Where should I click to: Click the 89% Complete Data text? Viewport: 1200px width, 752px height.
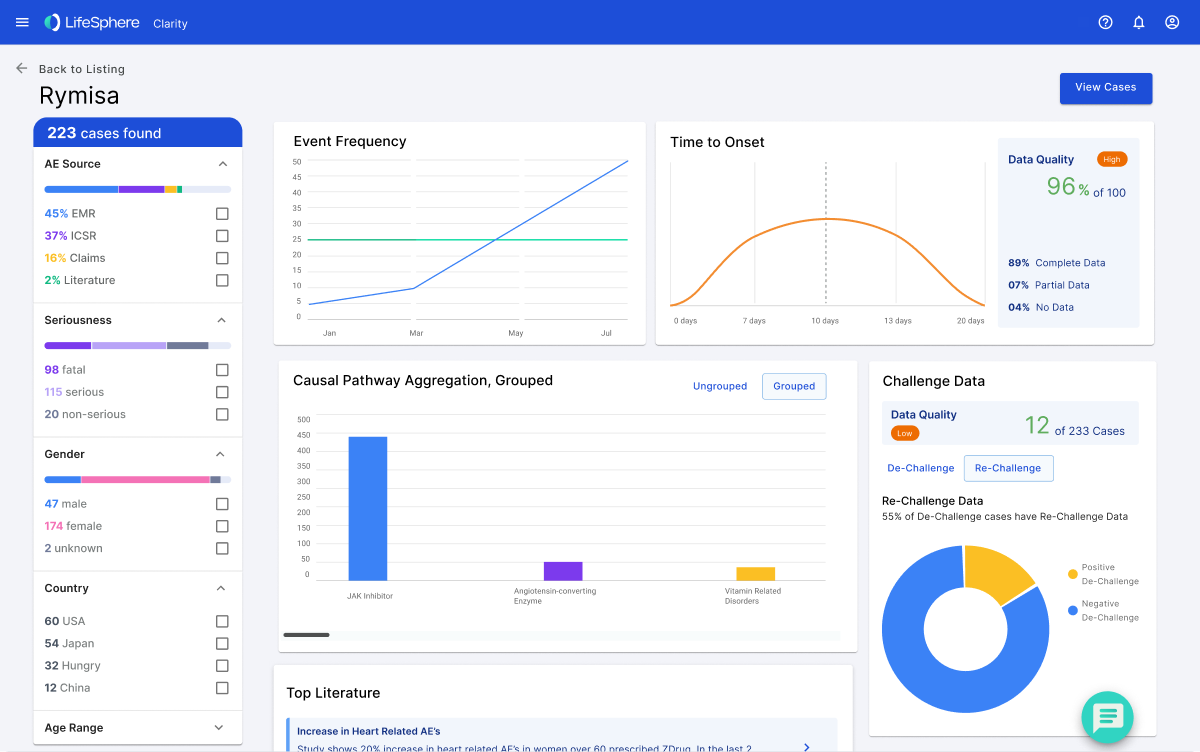pyautogui.click(x=1057, y=263)
